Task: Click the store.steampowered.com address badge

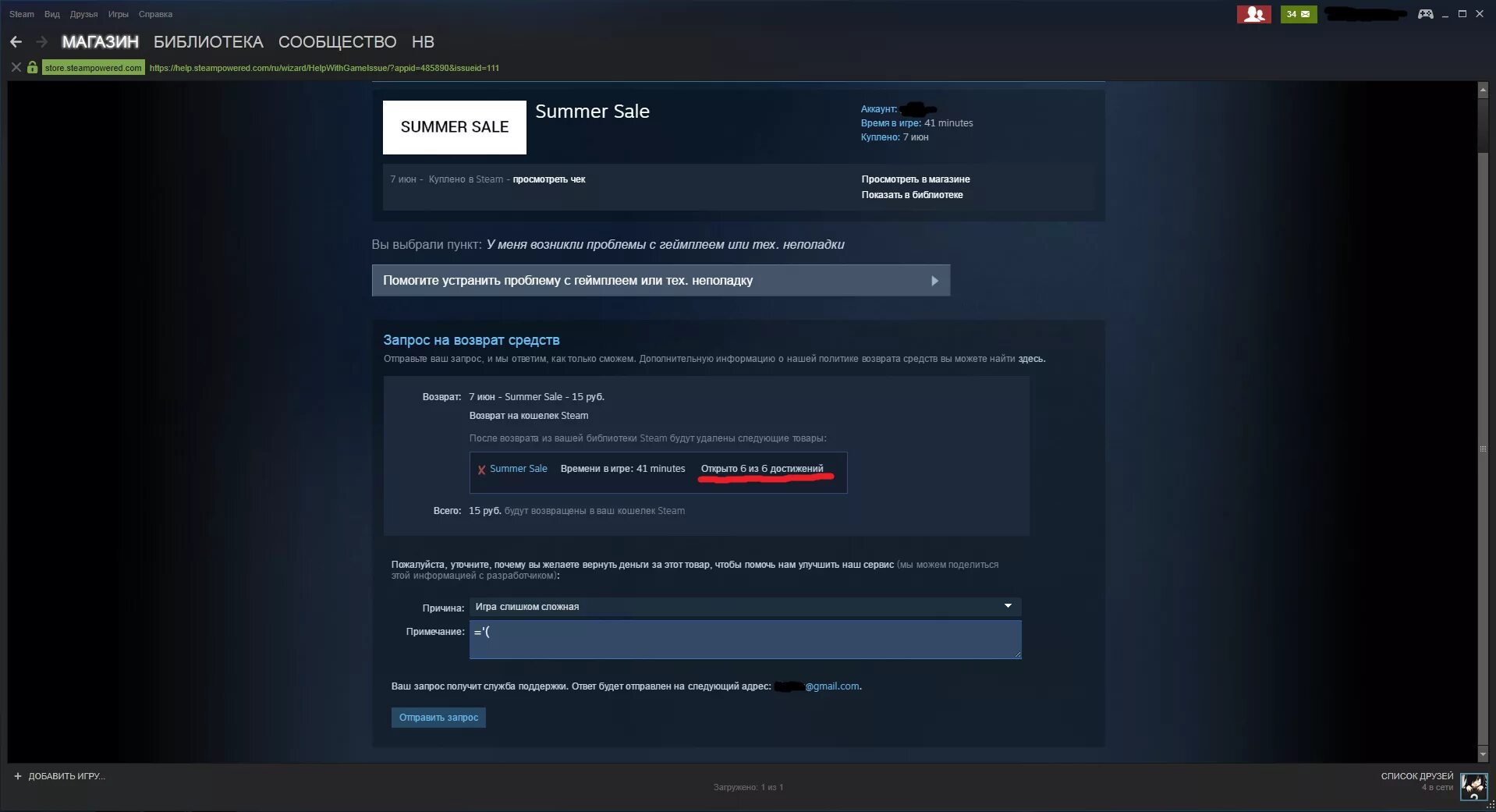Action: click(x=93, y=68)
